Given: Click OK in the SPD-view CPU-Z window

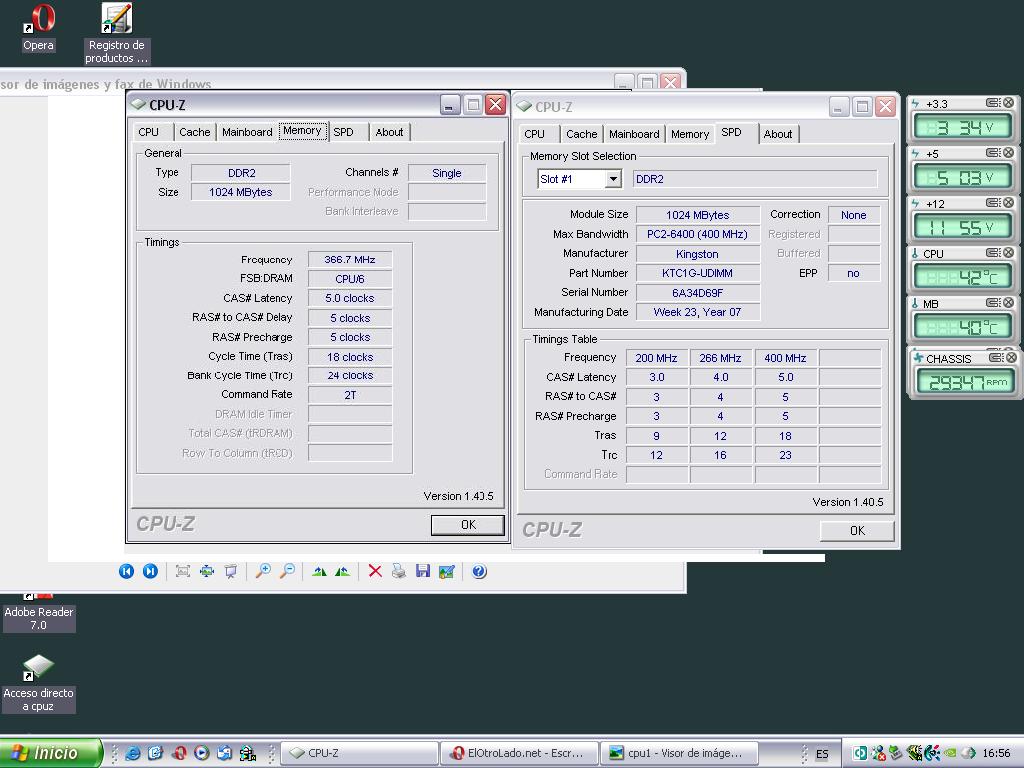Looking at the screenshot, I should pyautogui.click(x=857, y=531).
